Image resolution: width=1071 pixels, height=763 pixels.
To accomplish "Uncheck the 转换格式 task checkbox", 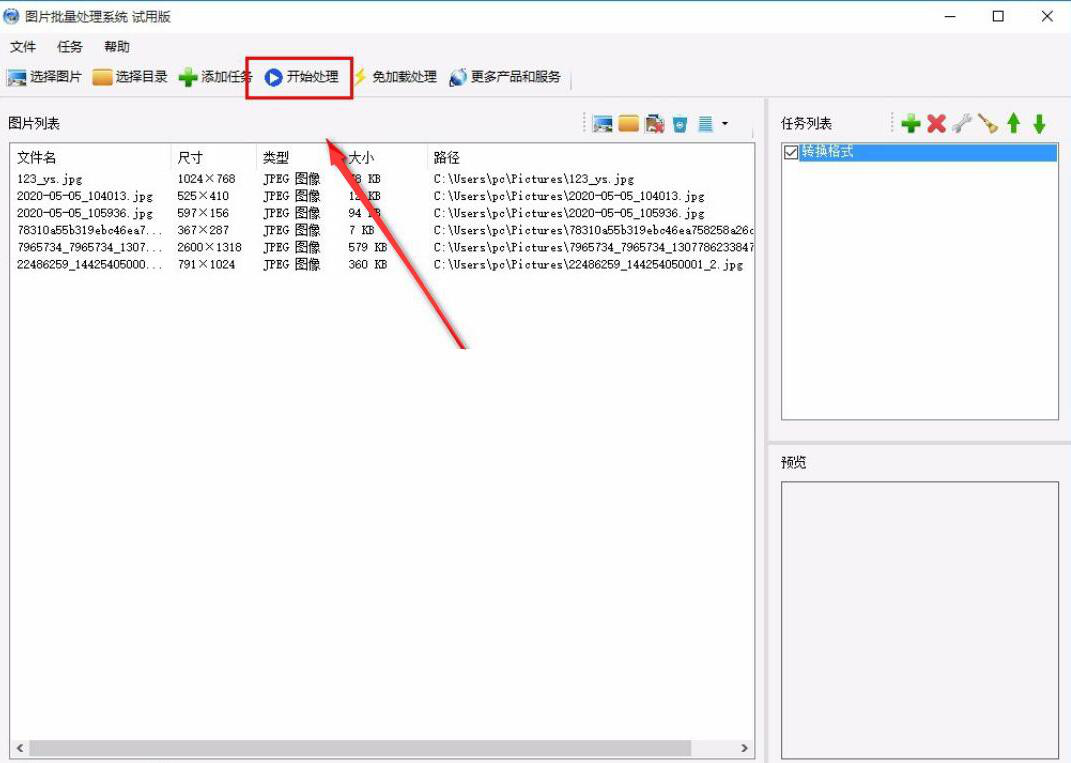I will [x=791, y=152].
